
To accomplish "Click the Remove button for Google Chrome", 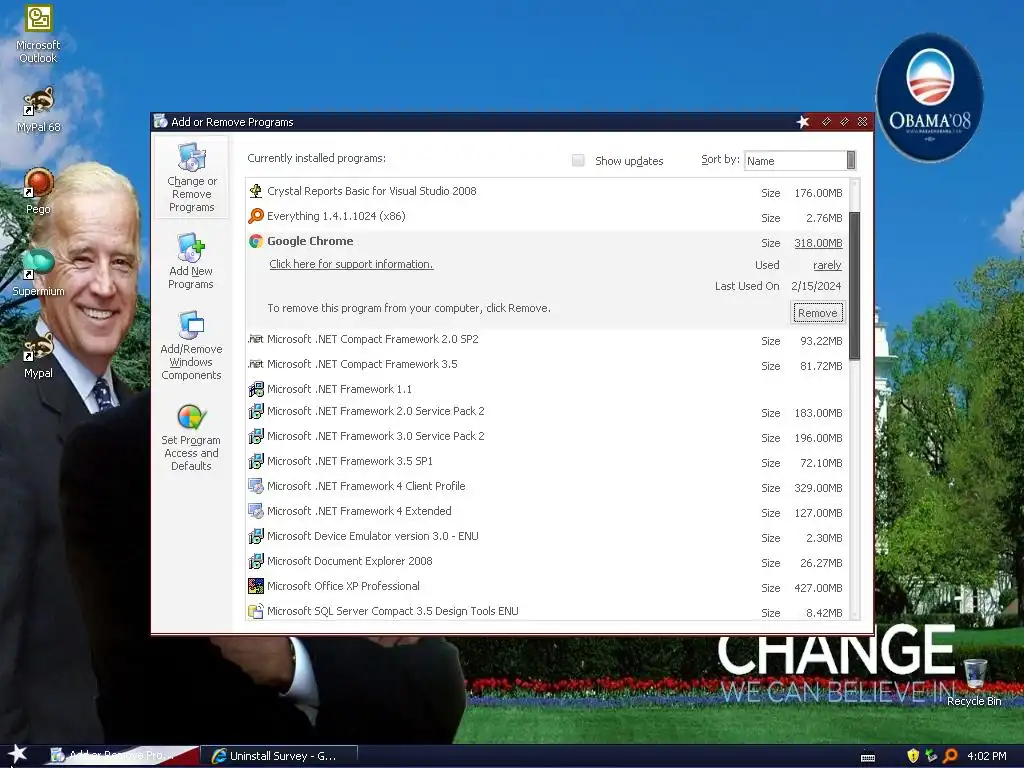I will click(818, 313).
